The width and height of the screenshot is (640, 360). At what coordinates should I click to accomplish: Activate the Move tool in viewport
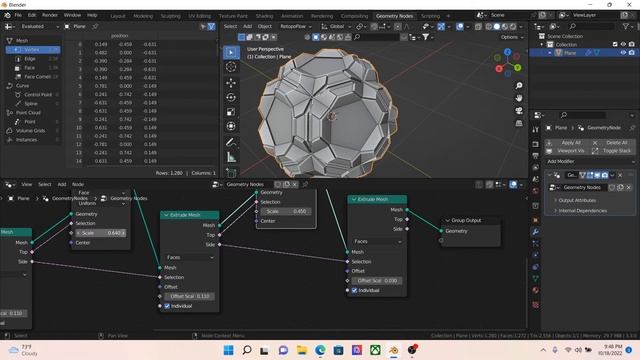[231, 83]
